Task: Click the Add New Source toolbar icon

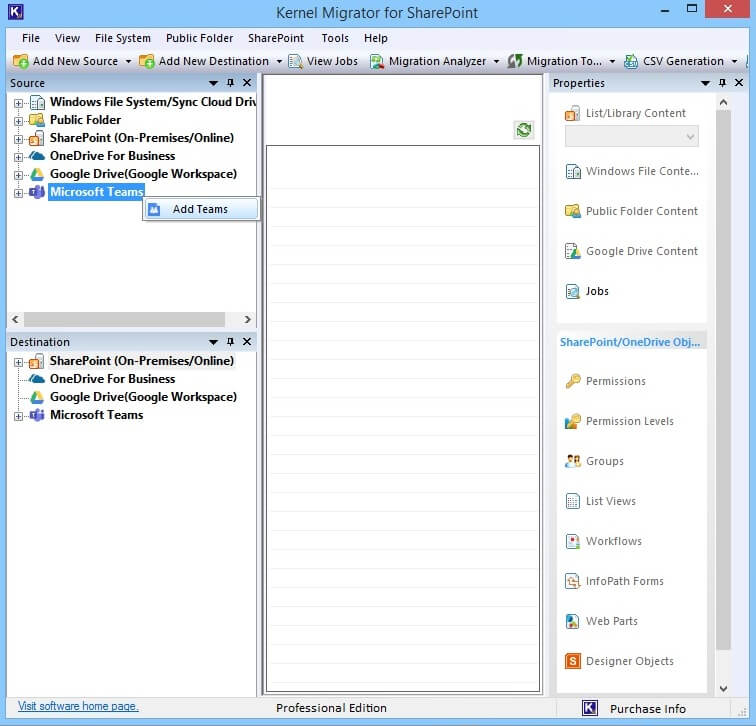Action: point(21,61)
